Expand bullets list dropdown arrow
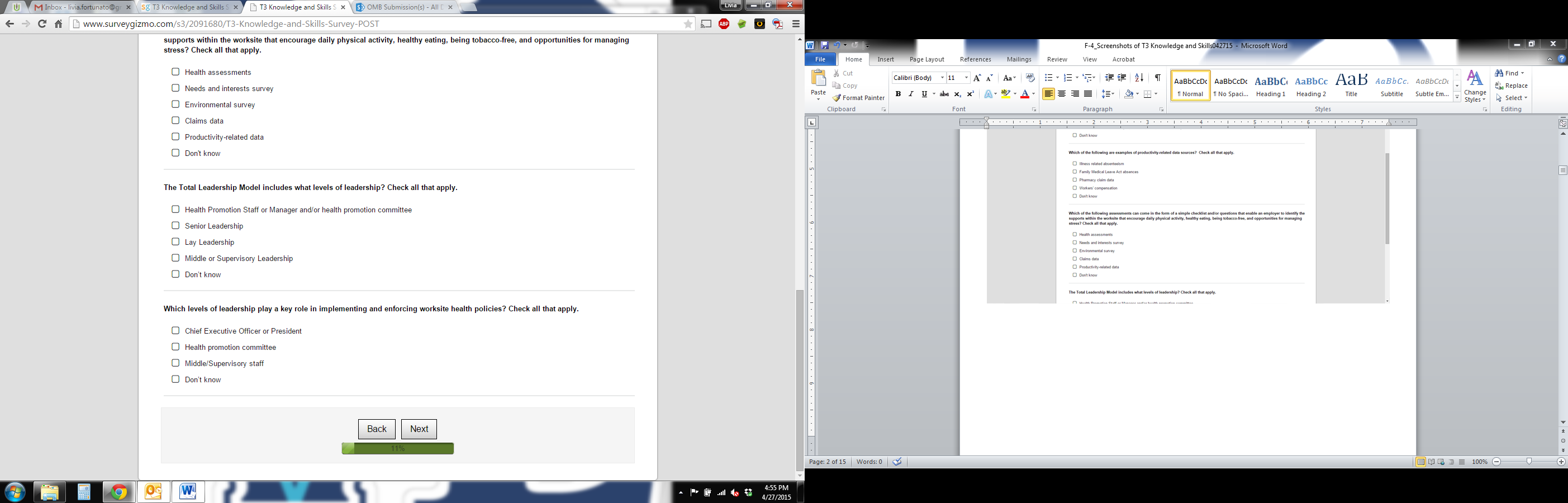The image size is (1568, 503). point(1057,78)
